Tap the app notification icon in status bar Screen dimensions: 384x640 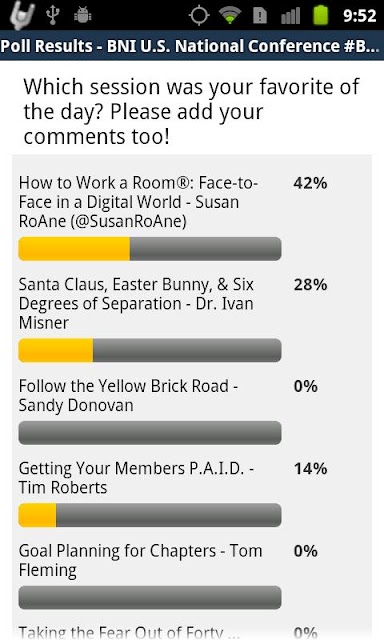pos(22,16)
